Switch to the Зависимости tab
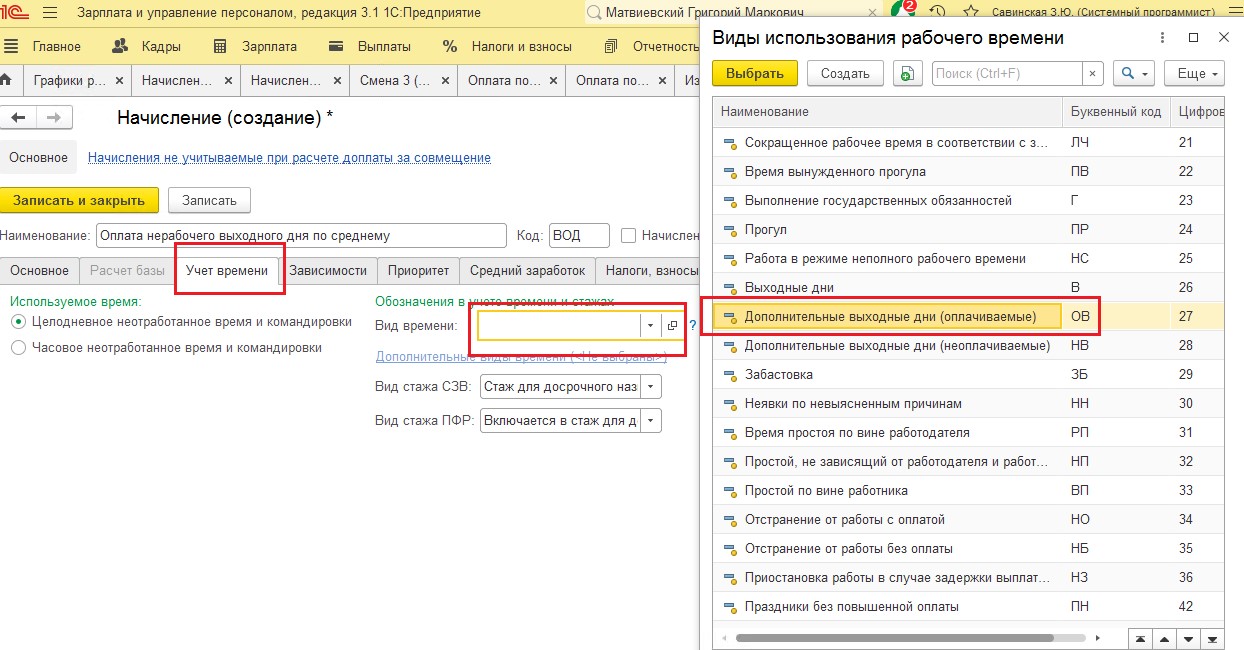This screenshot has height=650, width=1244. pyautogui.click(x=328, y=271)
